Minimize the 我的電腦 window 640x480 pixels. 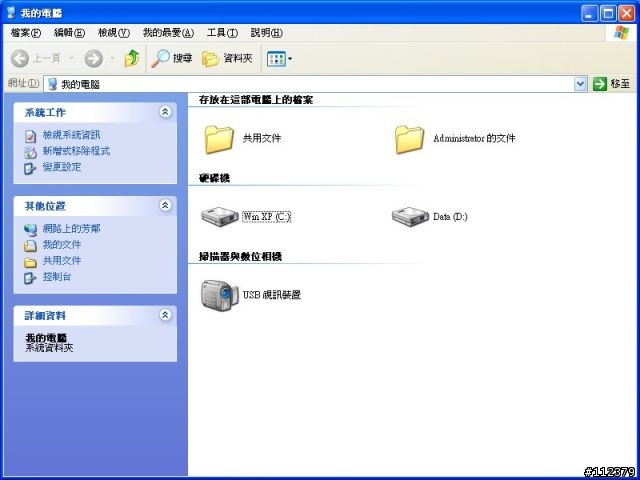[x=589, y=13]
